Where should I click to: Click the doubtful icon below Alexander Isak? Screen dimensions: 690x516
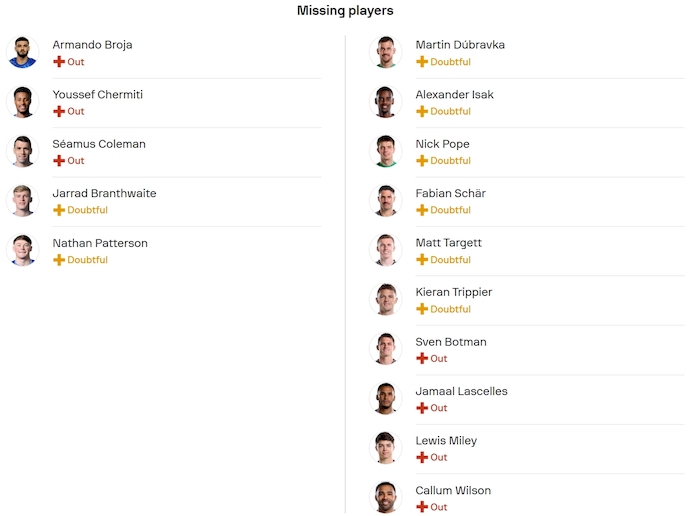422,111
